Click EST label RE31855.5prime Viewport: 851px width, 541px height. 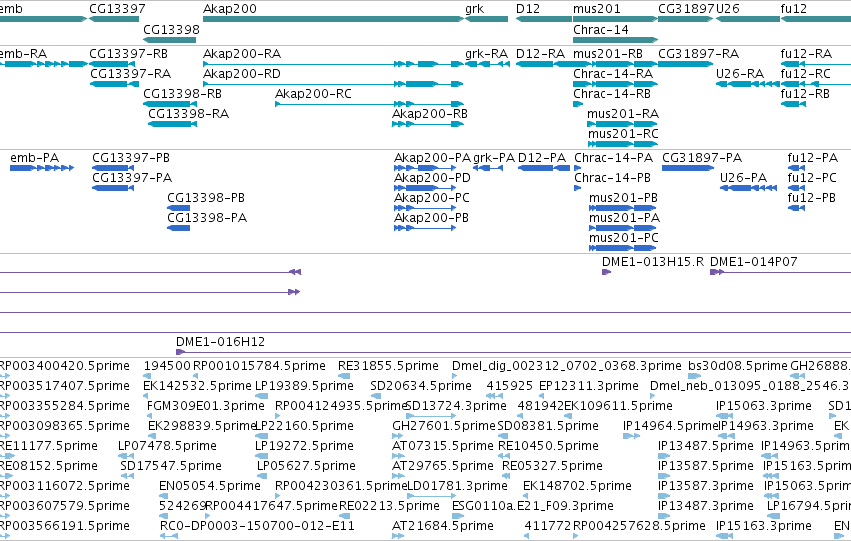[388, 366]
